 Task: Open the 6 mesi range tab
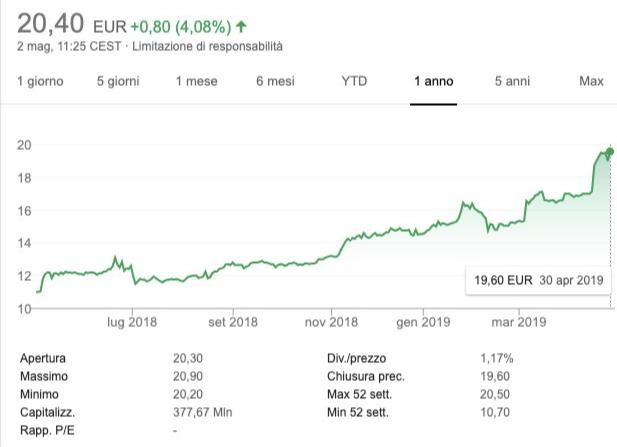coord(275,81)
